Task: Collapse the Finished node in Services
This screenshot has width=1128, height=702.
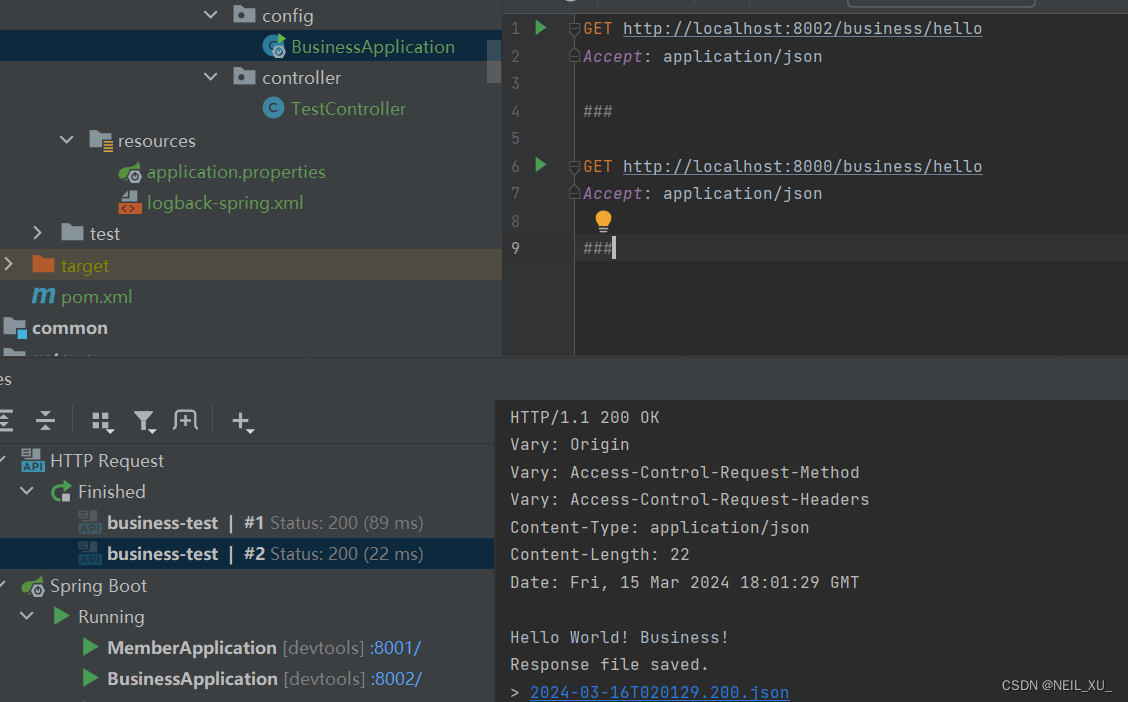Action: point(27,491)
